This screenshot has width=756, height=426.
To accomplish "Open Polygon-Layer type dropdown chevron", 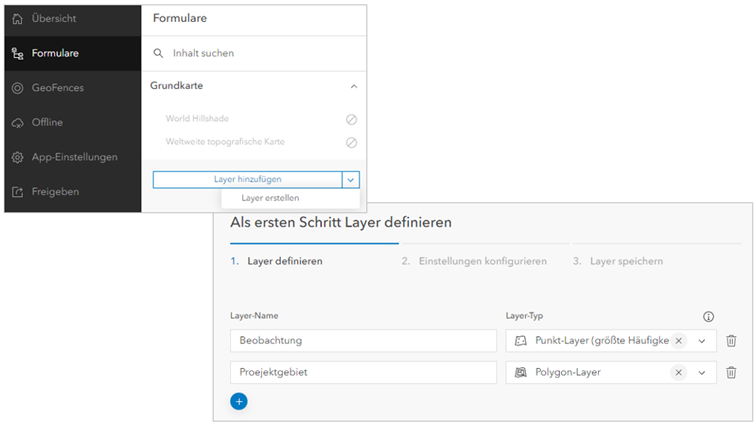I will tap(702, 373).
